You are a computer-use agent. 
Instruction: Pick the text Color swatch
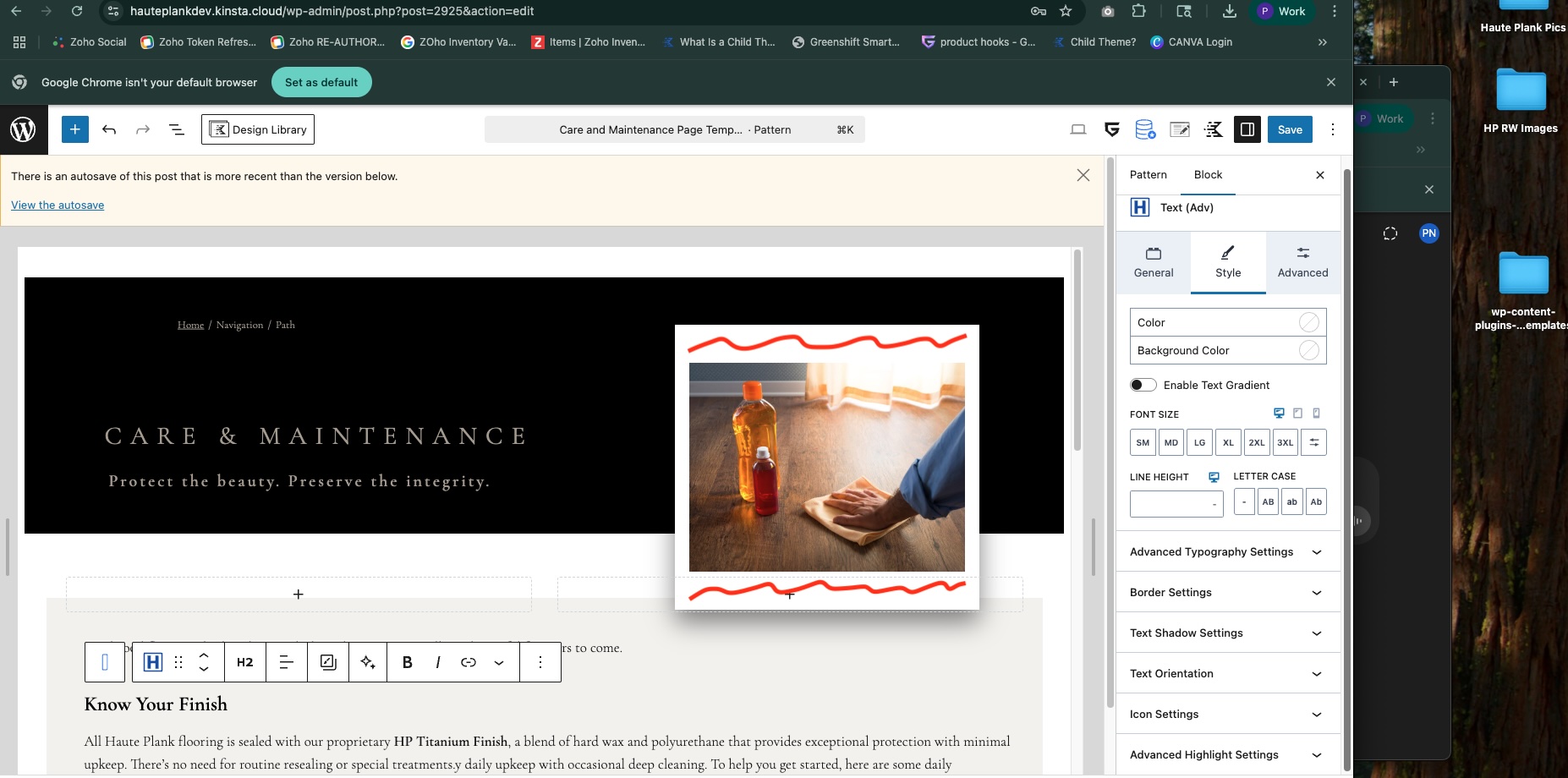click(x=1308, y=322)
